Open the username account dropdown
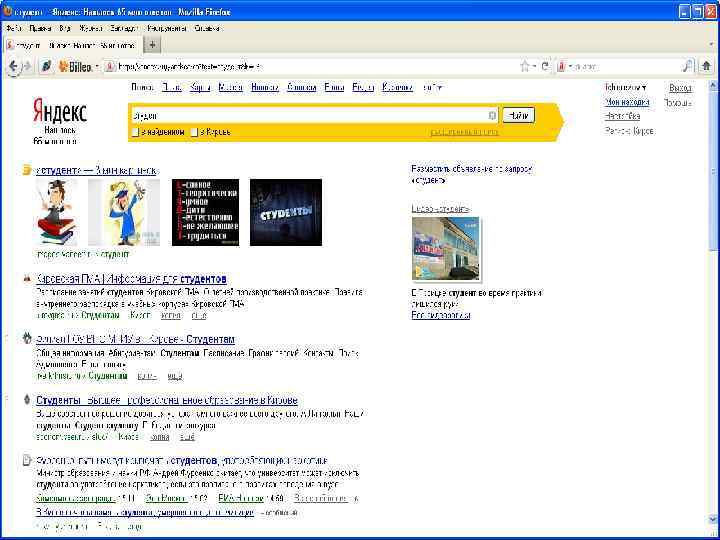The width and height of the screenshot is (720, 540). pos(625,87)
